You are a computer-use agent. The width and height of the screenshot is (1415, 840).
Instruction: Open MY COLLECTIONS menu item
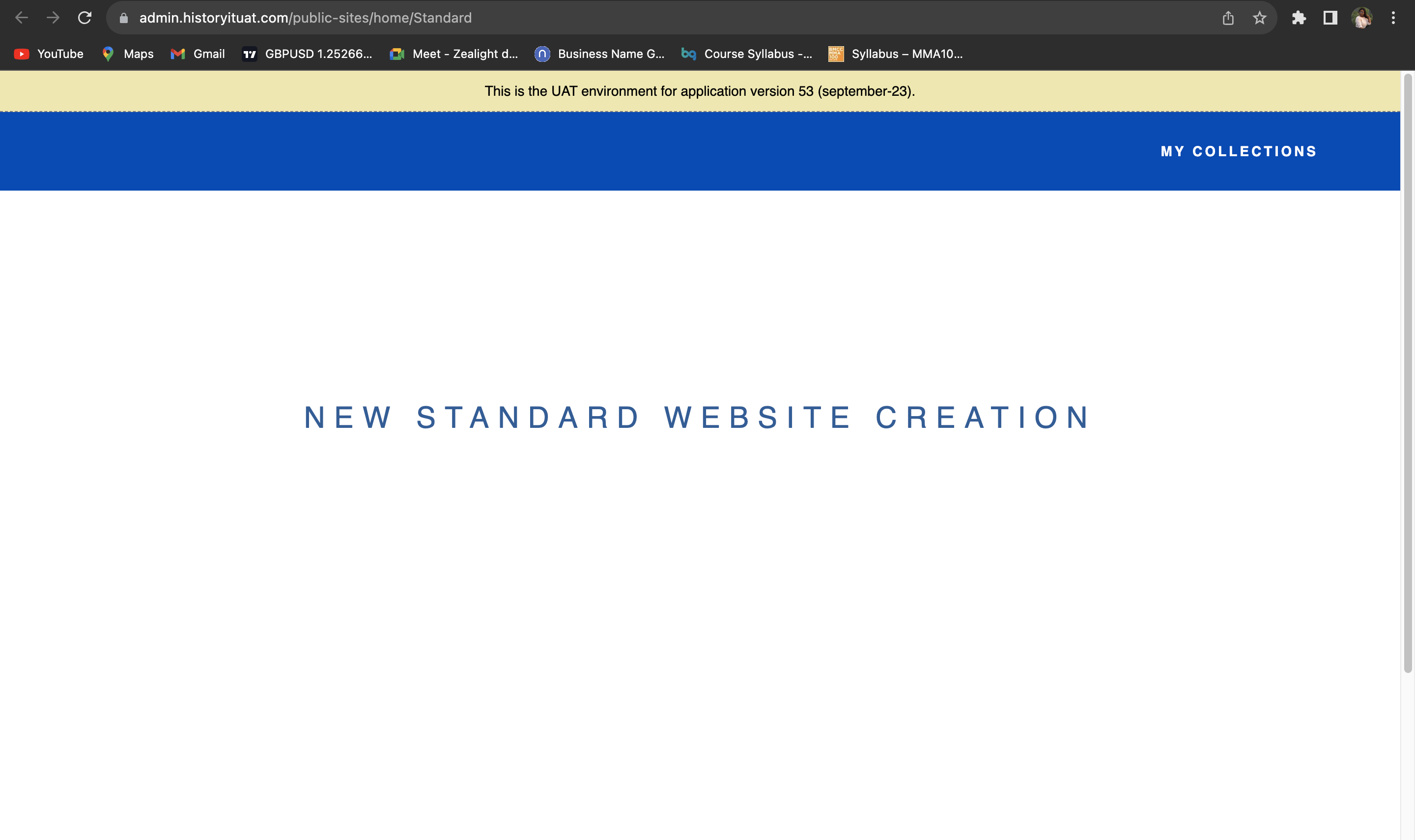1239,151
